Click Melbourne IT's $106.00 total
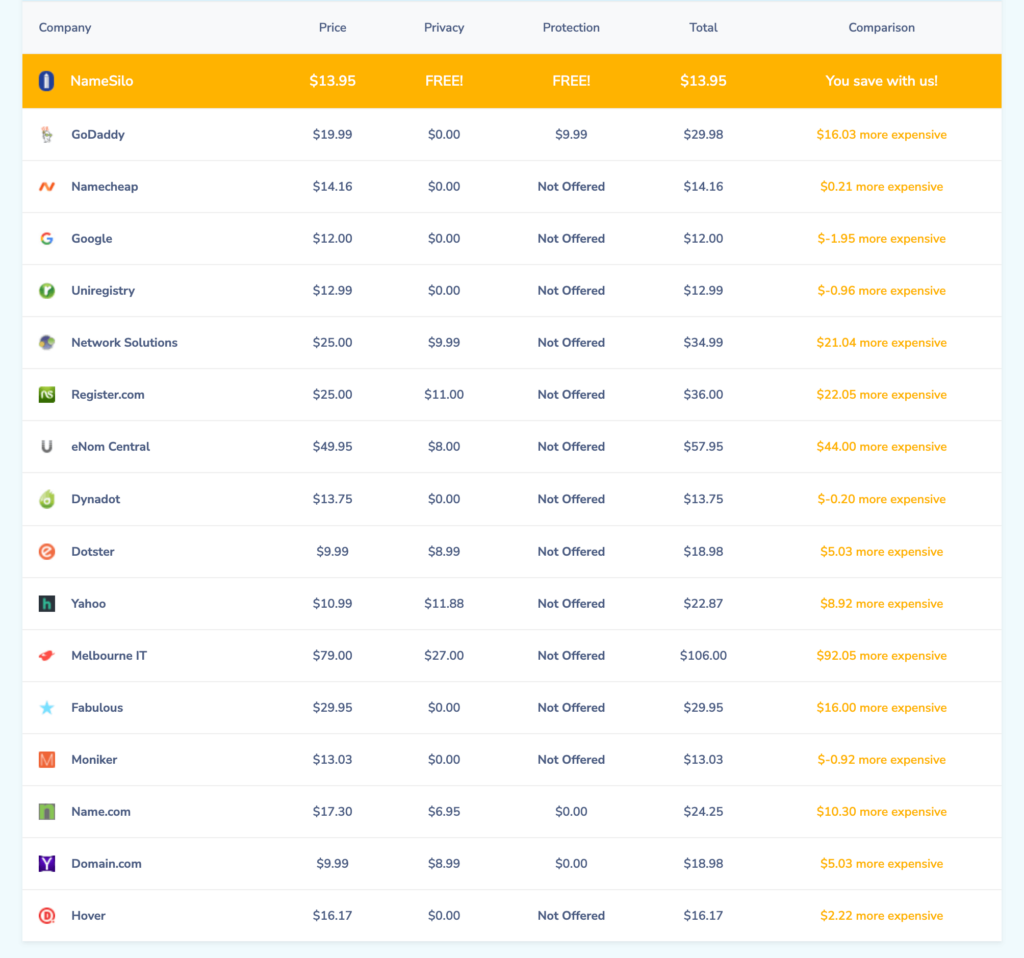 (703, 655)
